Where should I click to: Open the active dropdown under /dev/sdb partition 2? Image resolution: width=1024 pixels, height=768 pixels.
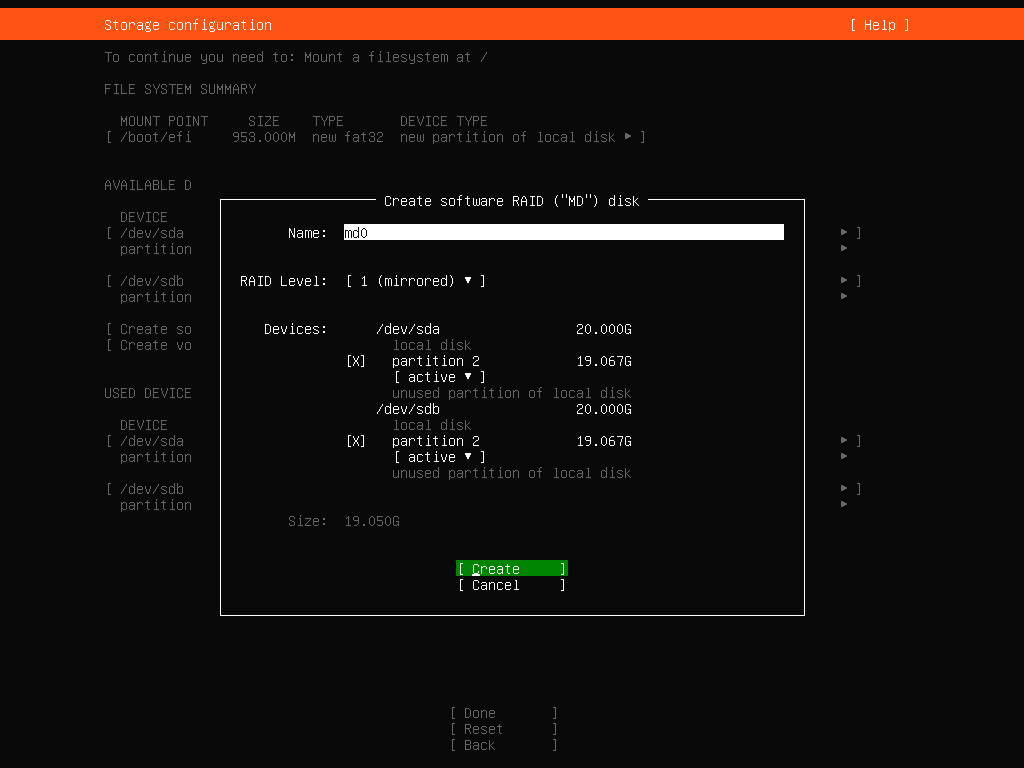[439, 457]
